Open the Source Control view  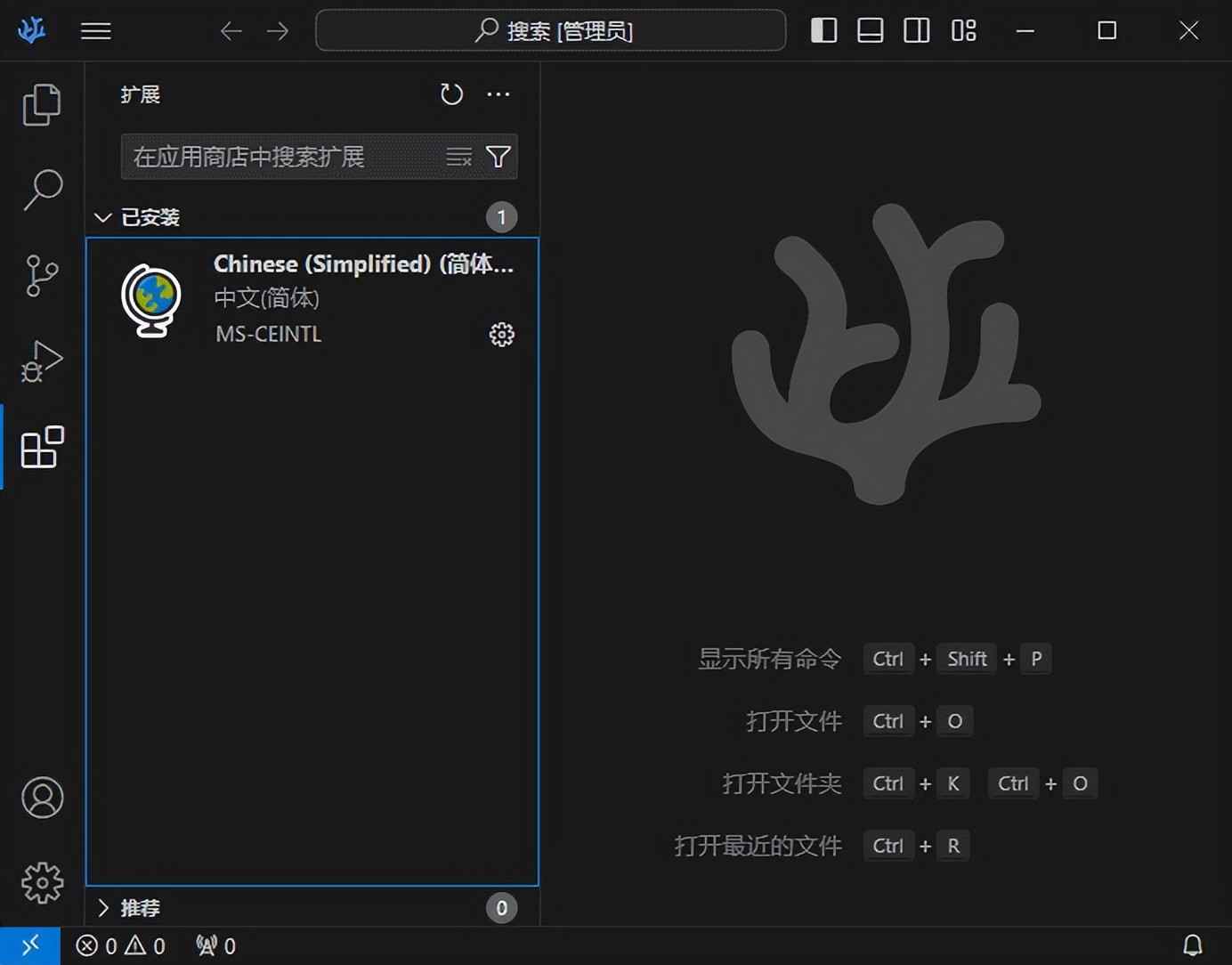click(42, 275)
